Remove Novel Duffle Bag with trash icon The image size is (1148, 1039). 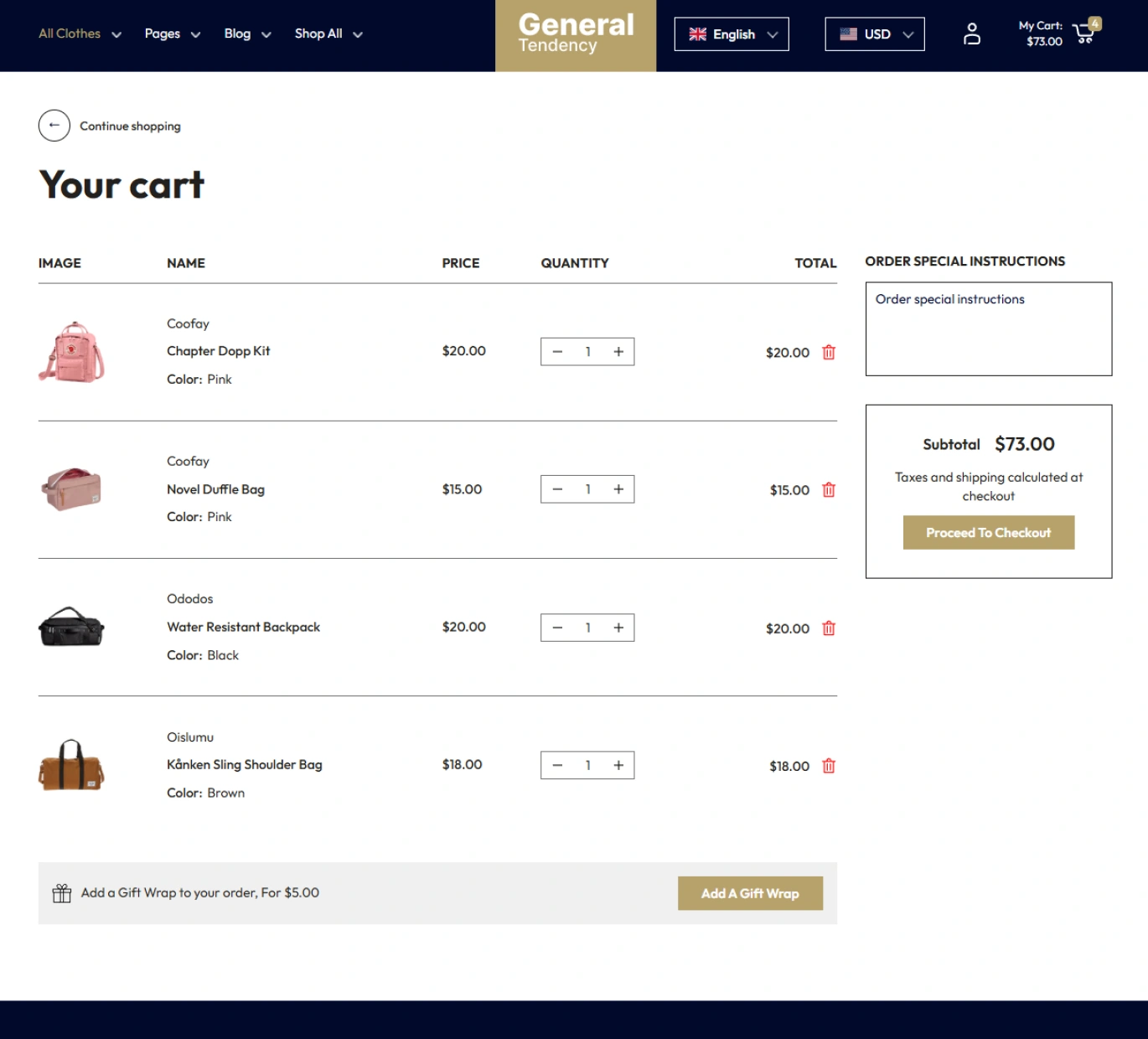point(829,489)
